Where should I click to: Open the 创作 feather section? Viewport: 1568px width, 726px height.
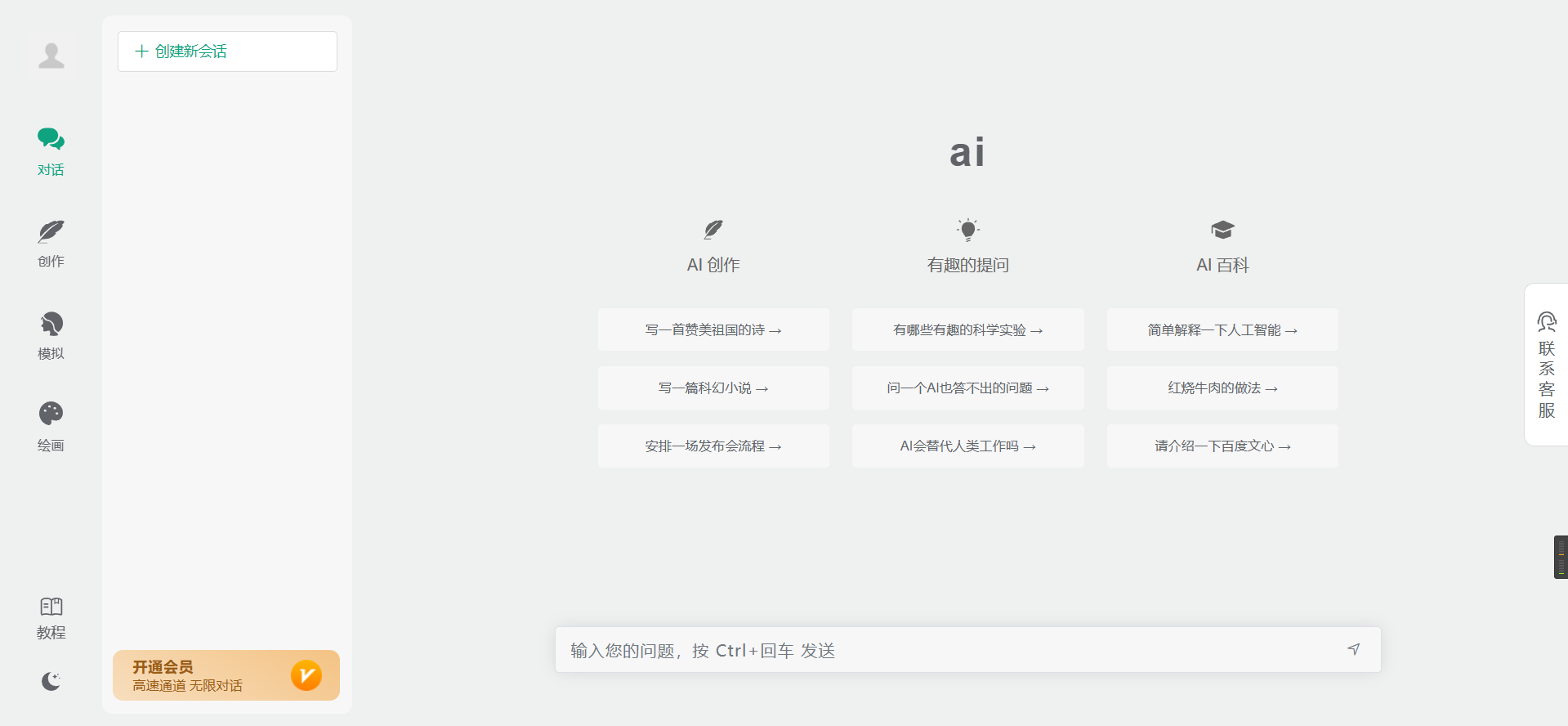tap(51, 244)
